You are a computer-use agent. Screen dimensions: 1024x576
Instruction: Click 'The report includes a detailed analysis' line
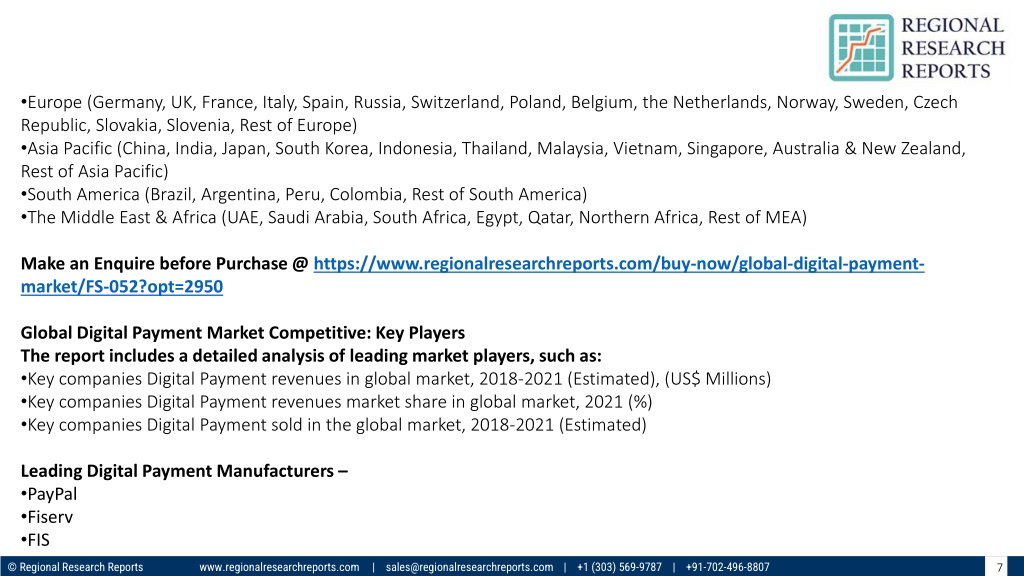(311, 355)
